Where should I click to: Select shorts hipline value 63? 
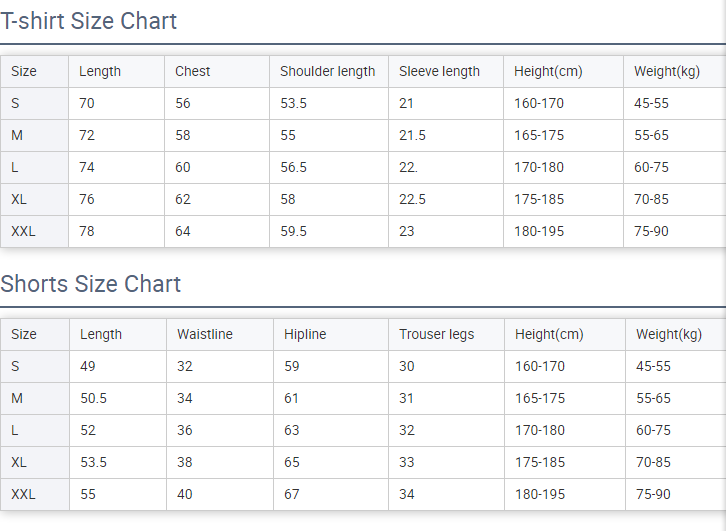(x=292, y=430)
